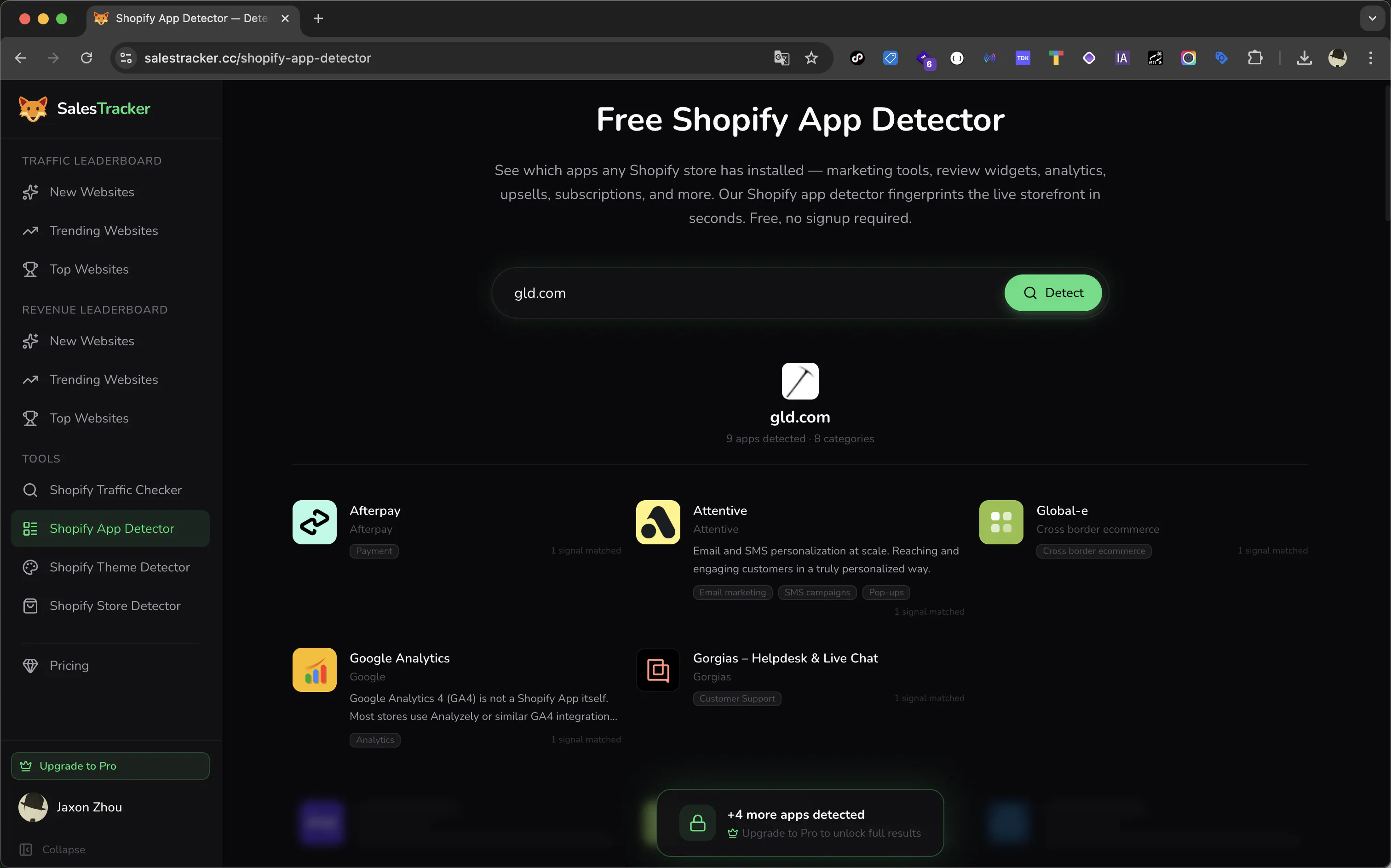Screen dimensions: 1391x868
Task: Click the blue price tag extension icon
Action: (x=890, y=58)
